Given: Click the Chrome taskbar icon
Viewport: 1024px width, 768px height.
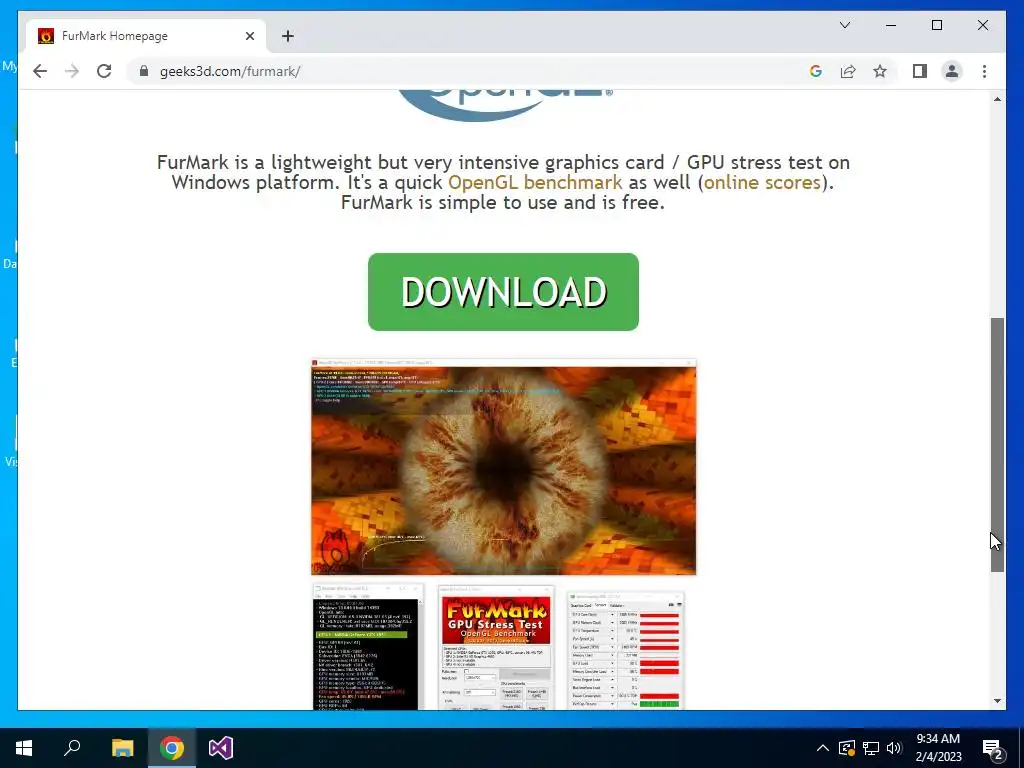Looking at the screenshot, I should point(172,748).
